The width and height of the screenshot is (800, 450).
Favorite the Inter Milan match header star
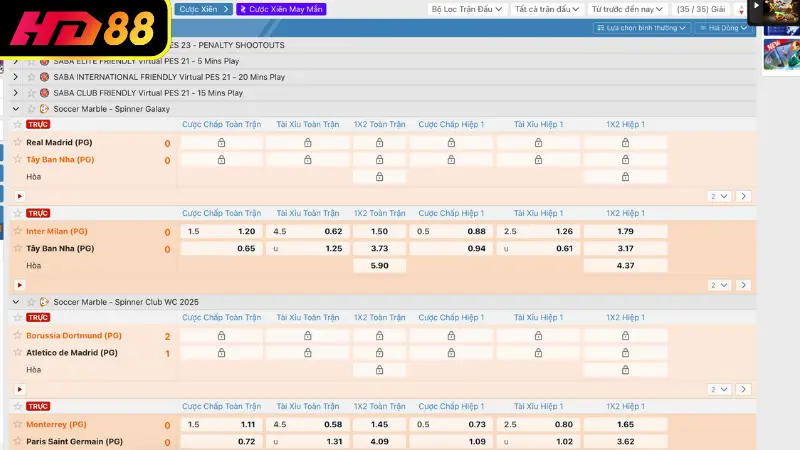(18, 213)
